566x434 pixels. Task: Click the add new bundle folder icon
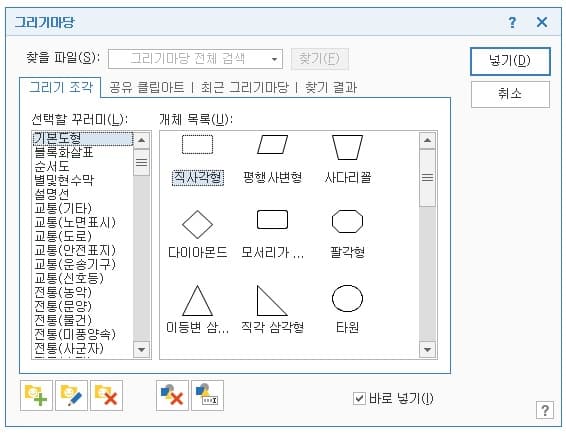pyautogui.click(x=36, y=395)
